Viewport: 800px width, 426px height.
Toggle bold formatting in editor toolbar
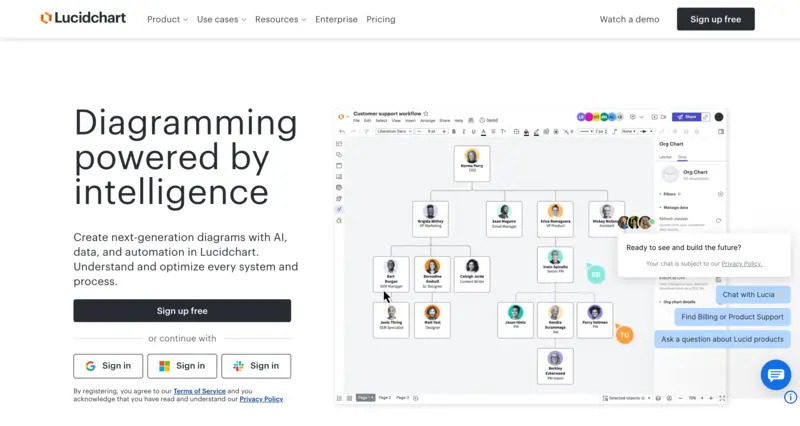(454, 132)
